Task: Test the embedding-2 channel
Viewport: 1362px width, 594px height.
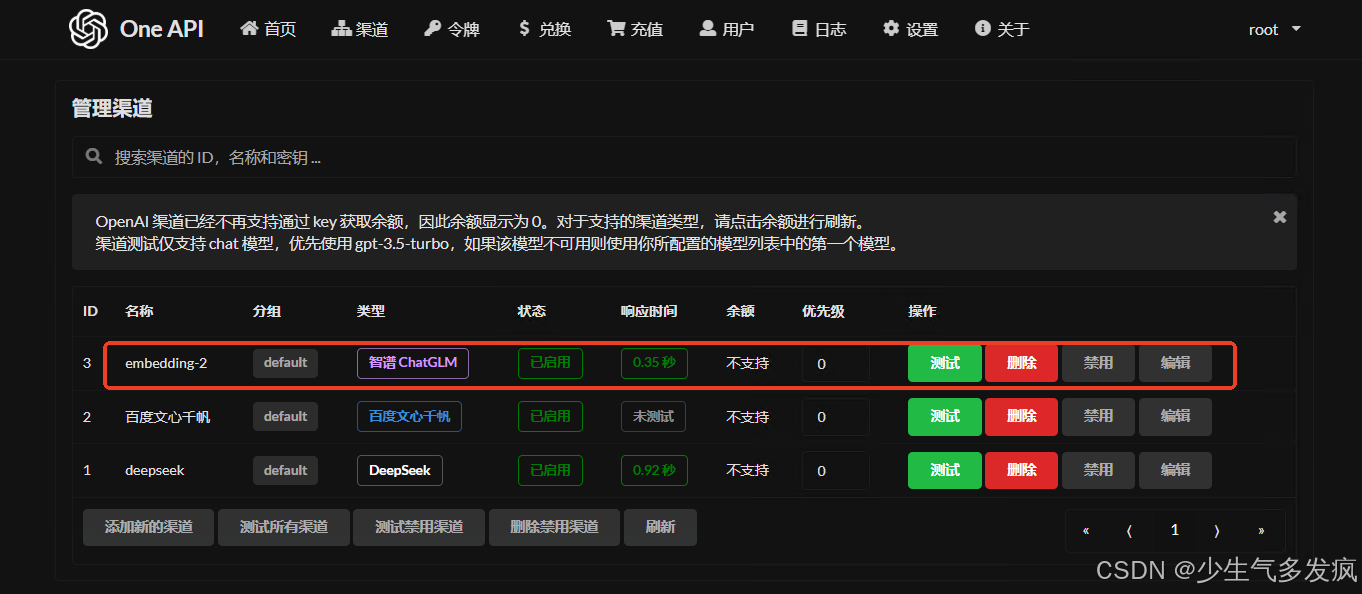Action: (945, 363)
